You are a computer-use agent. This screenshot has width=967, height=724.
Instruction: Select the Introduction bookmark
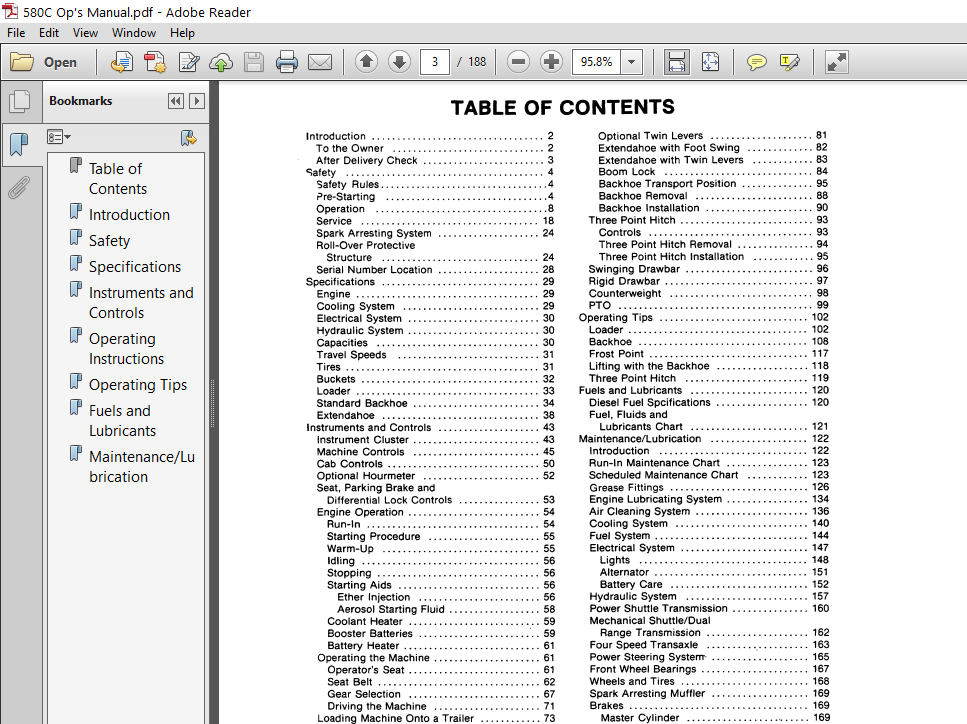(x=129, y=215)
